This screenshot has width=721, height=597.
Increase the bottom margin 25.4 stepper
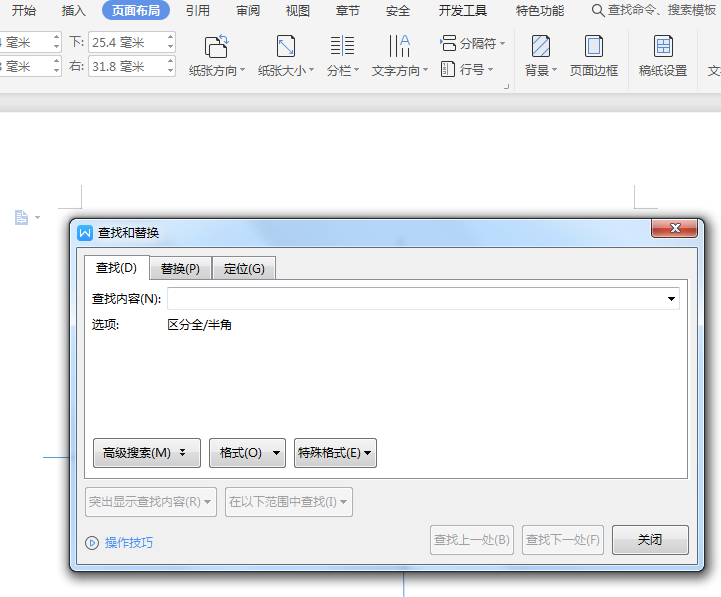click(x=171, y=37)
